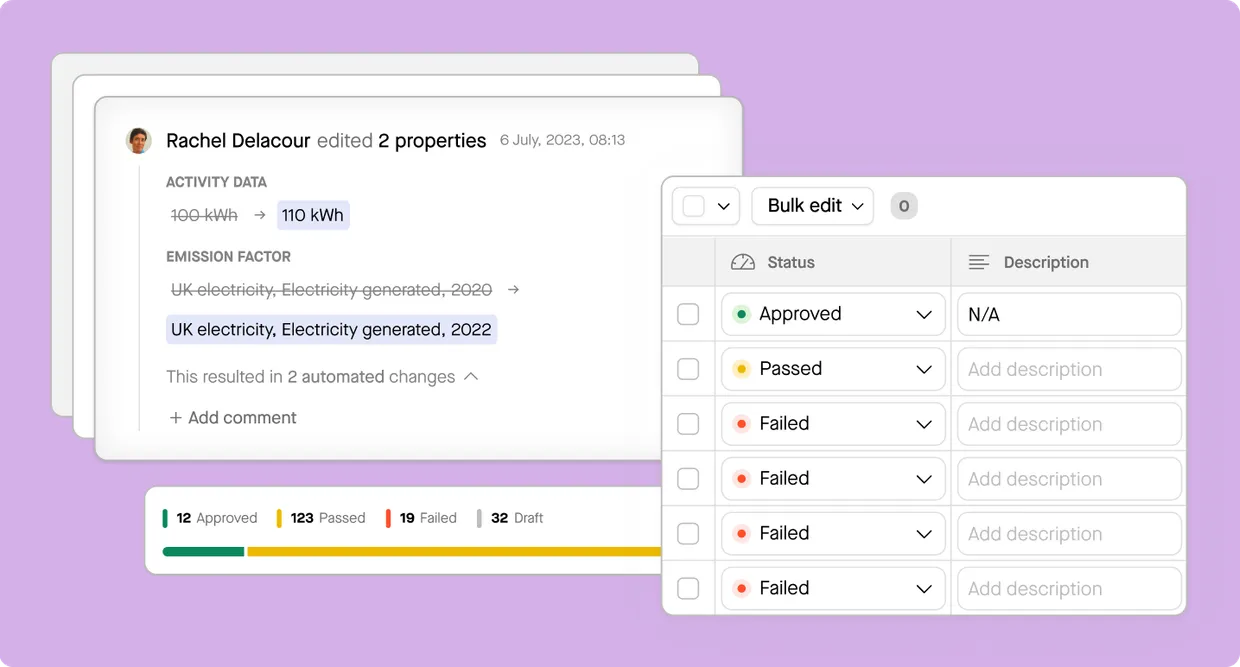
Task: Click the grey selected-count badge showing 0
Action: [x=903, y=206]
